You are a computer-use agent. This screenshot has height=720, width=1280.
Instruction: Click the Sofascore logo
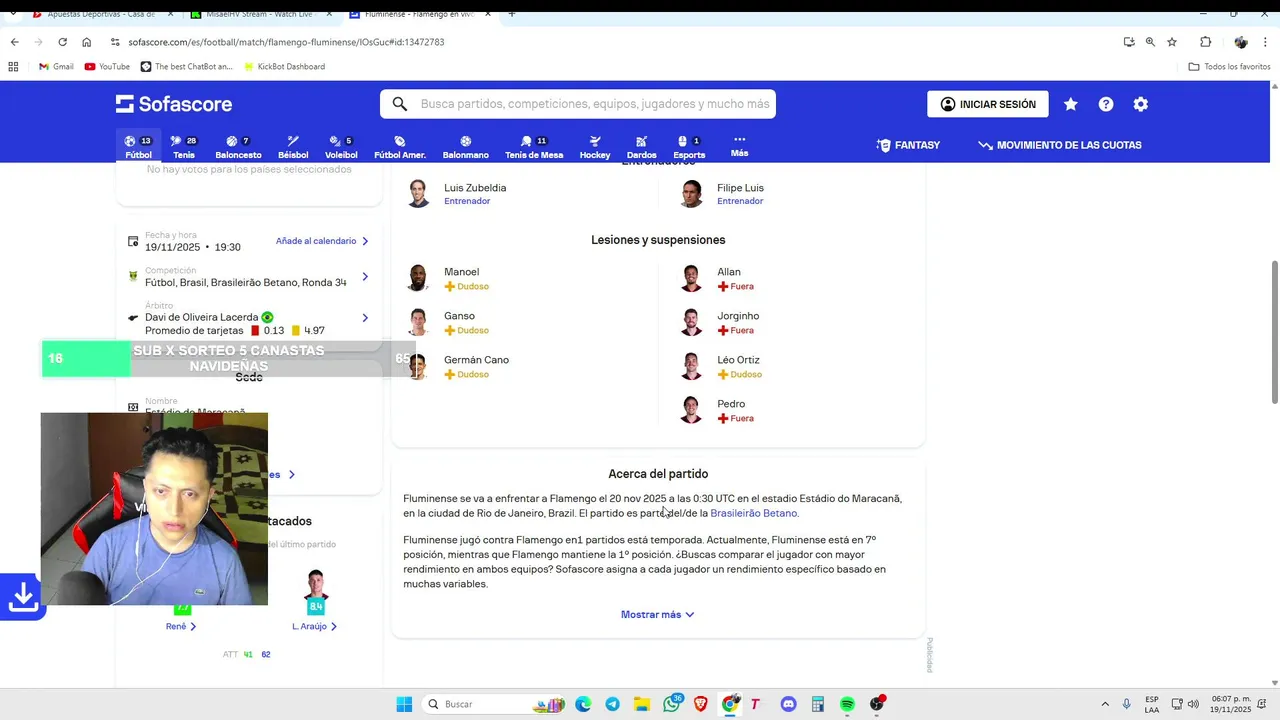174,104
